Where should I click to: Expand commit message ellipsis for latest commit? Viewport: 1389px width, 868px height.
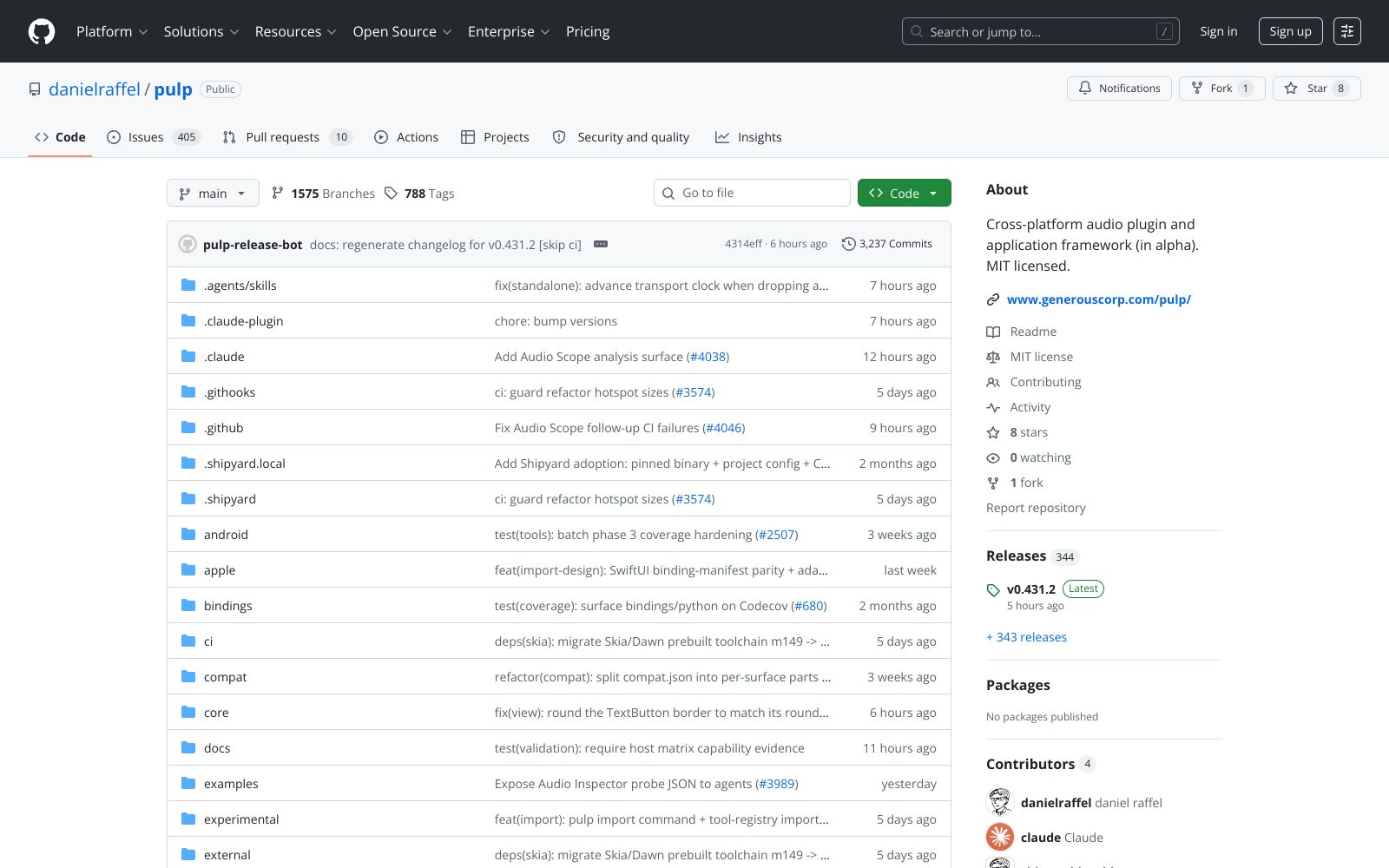(601, 244)
